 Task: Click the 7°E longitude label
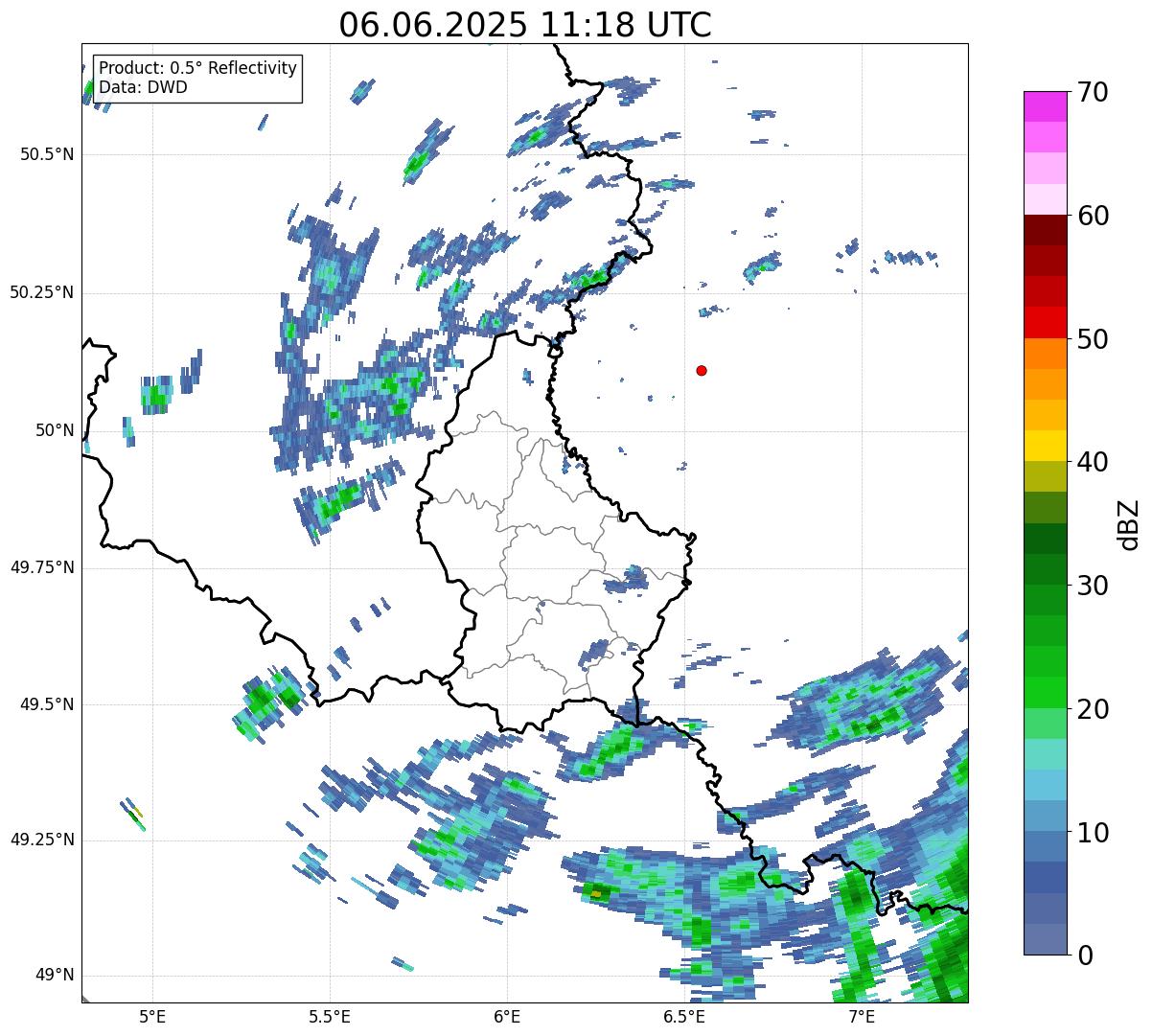(x=862, y=1017)
